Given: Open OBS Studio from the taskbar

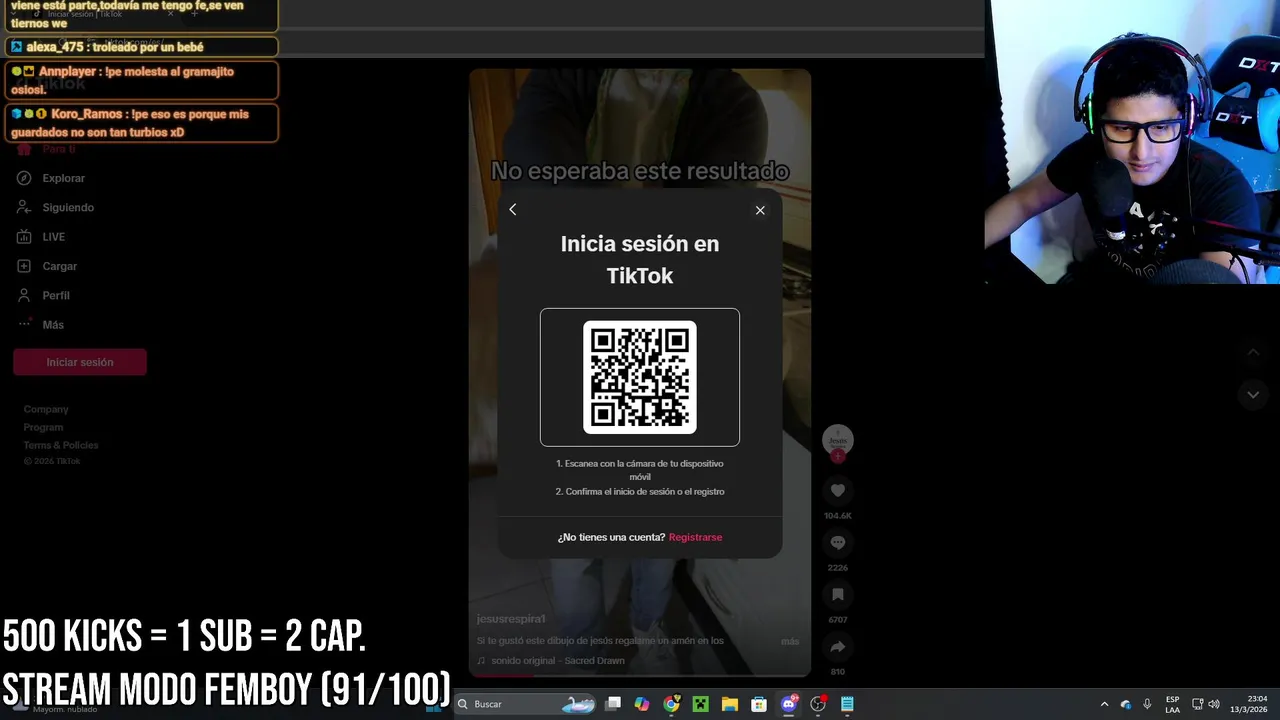Looking at the screenshot, I should point(818,704).
